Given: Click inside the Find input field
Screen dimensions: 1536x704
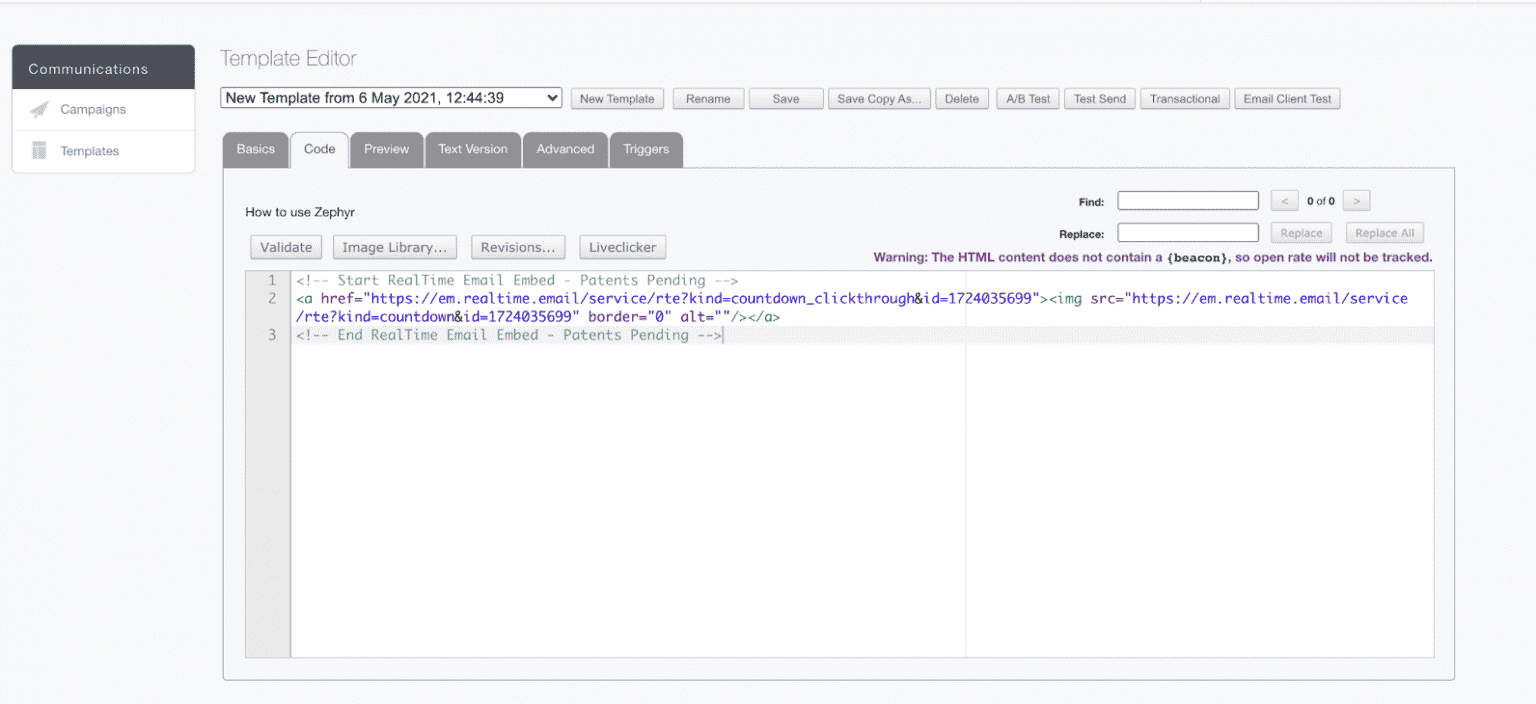Looking at the screenshot, I should coord(1187,200).
